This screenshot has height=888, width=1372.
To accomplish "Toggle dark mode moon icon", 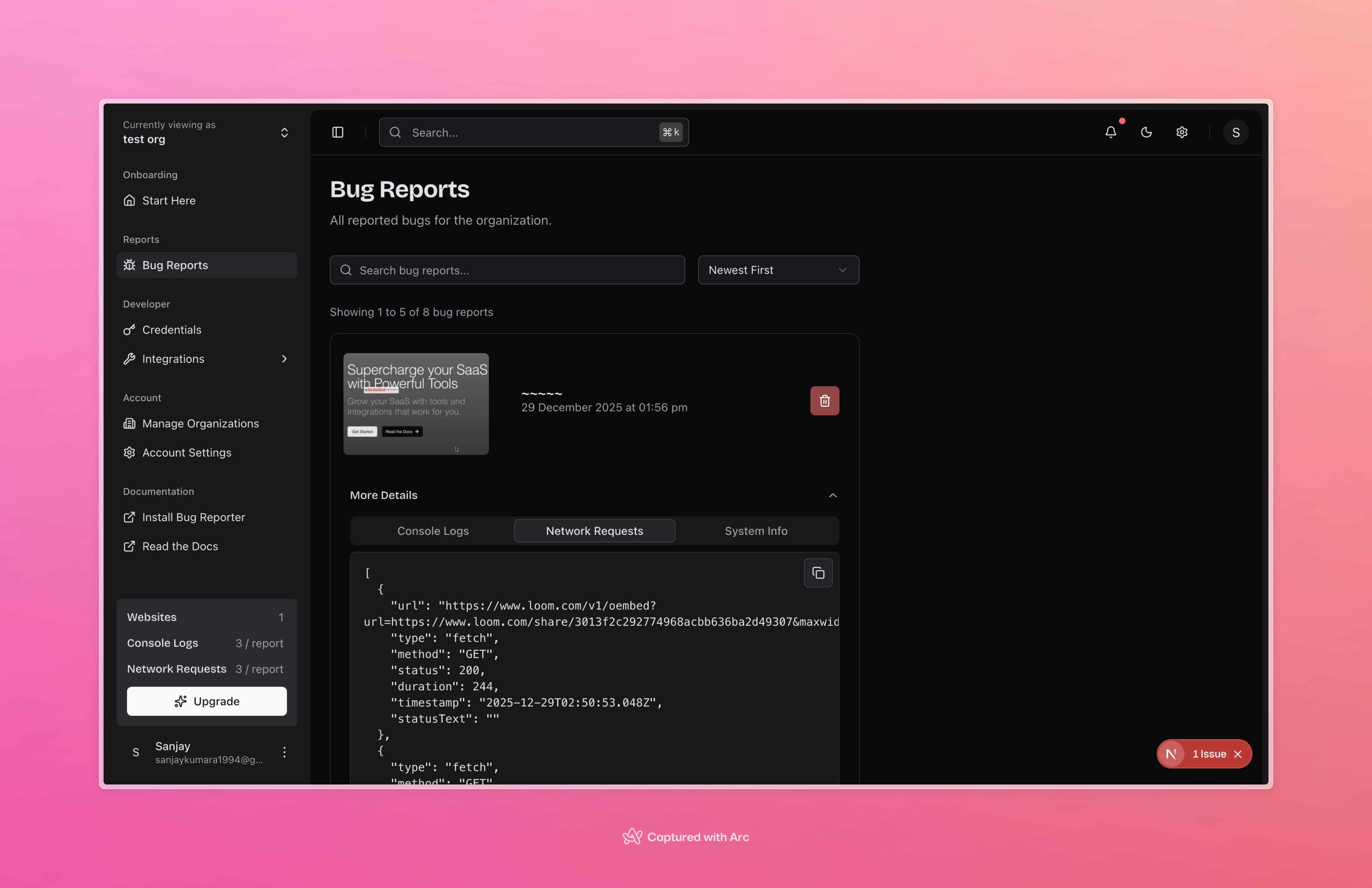I will tap(1146, 133).
